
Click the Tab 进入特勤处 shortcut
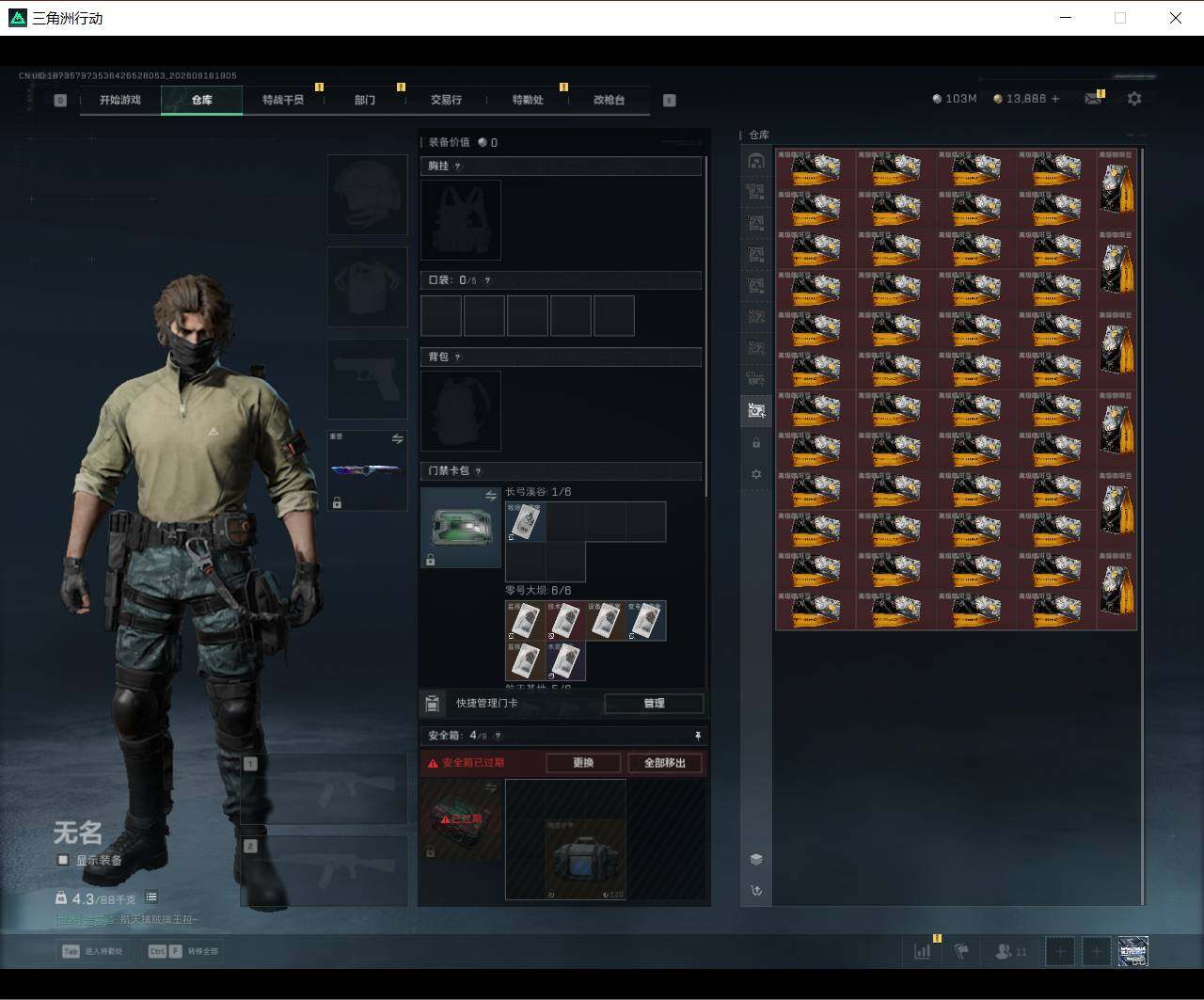92,951
